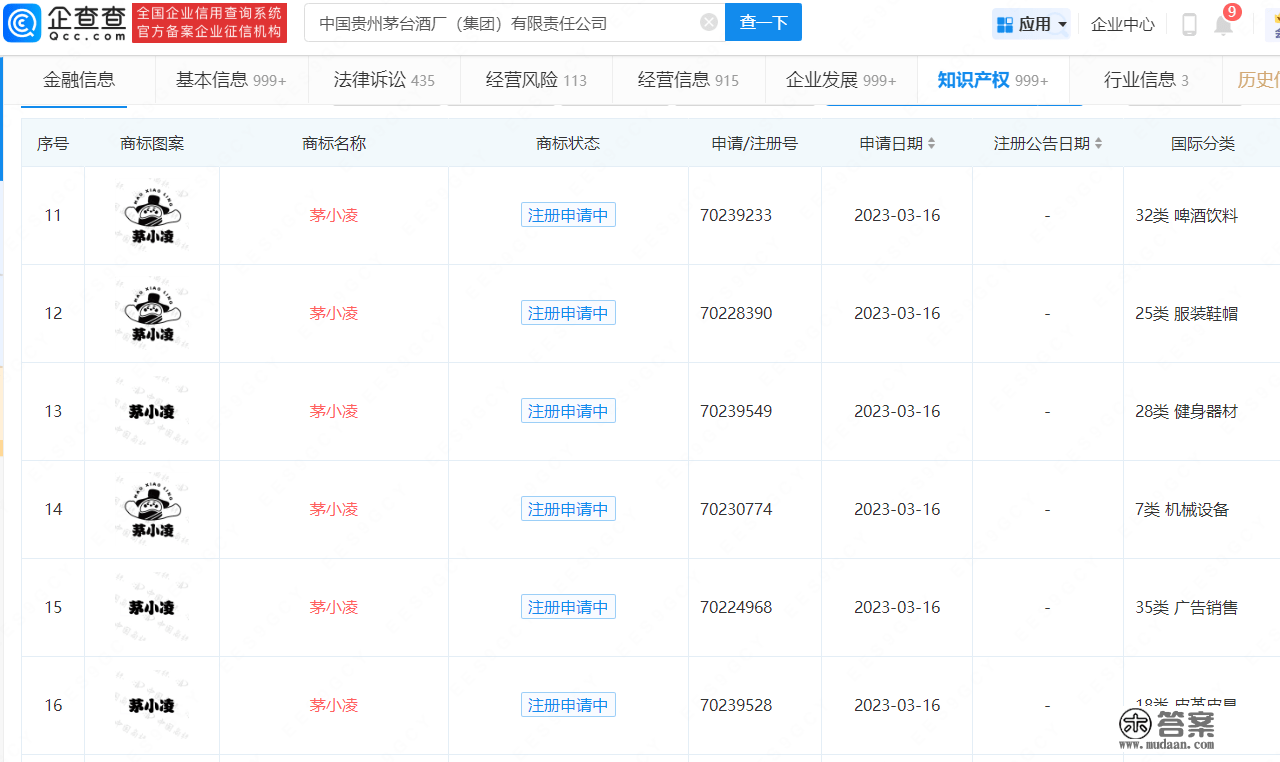Open 茅小凌 trademark name in row 11
This screenshot has width=1280, height=762.
pyautogui.click(x=334, y=215)
